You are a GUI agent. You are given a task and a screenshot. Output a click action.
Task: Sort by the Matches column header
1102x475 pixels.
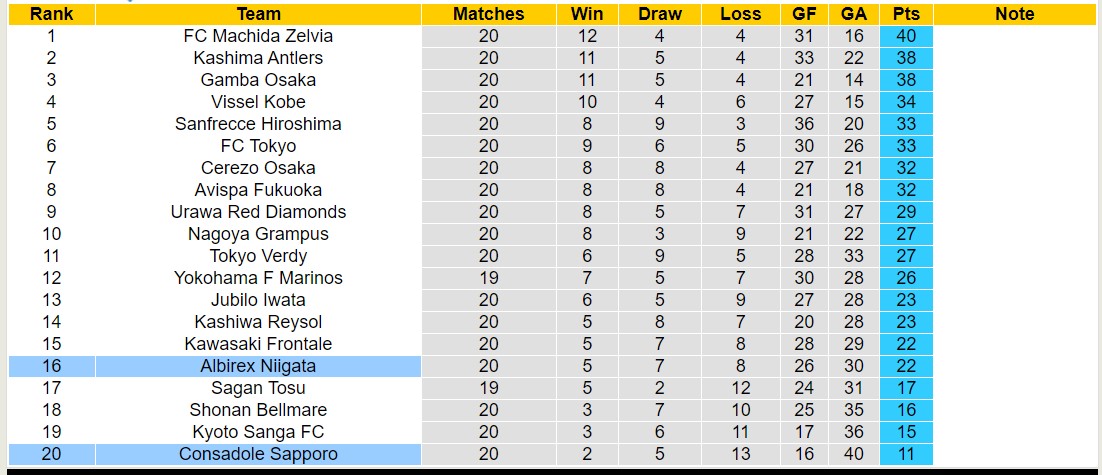(x=488, y=14)
